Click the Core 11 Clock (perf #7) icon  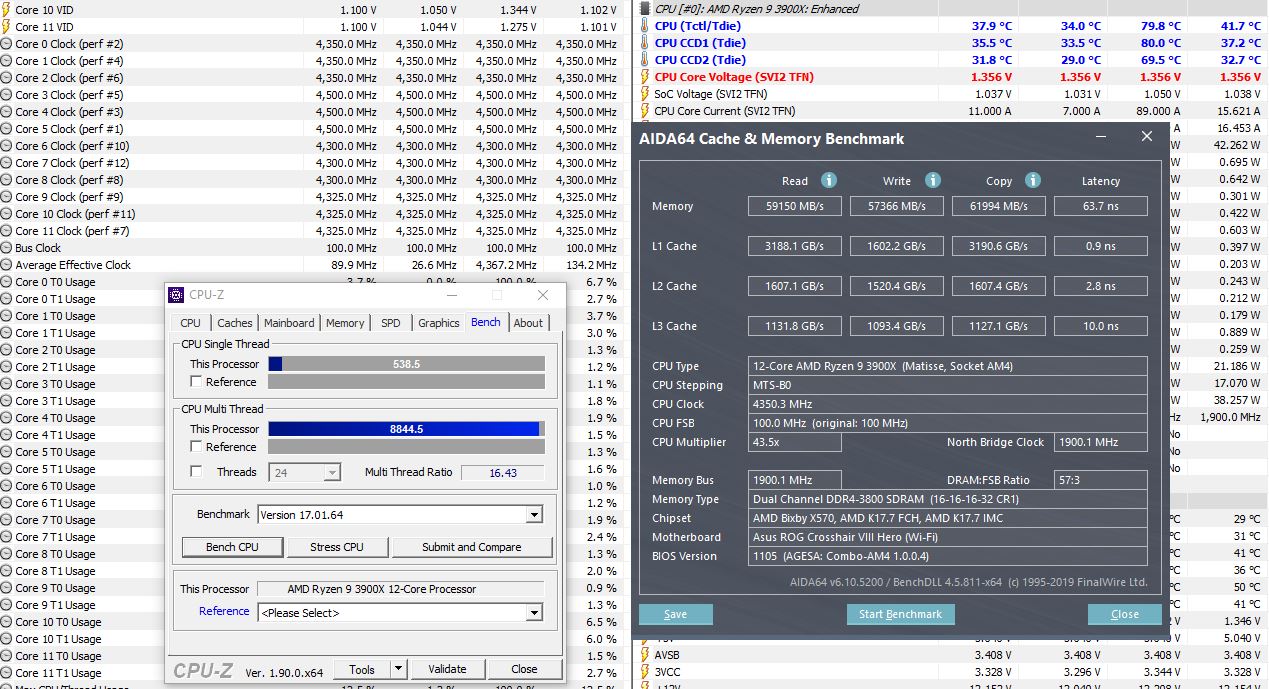click(6, 231)
